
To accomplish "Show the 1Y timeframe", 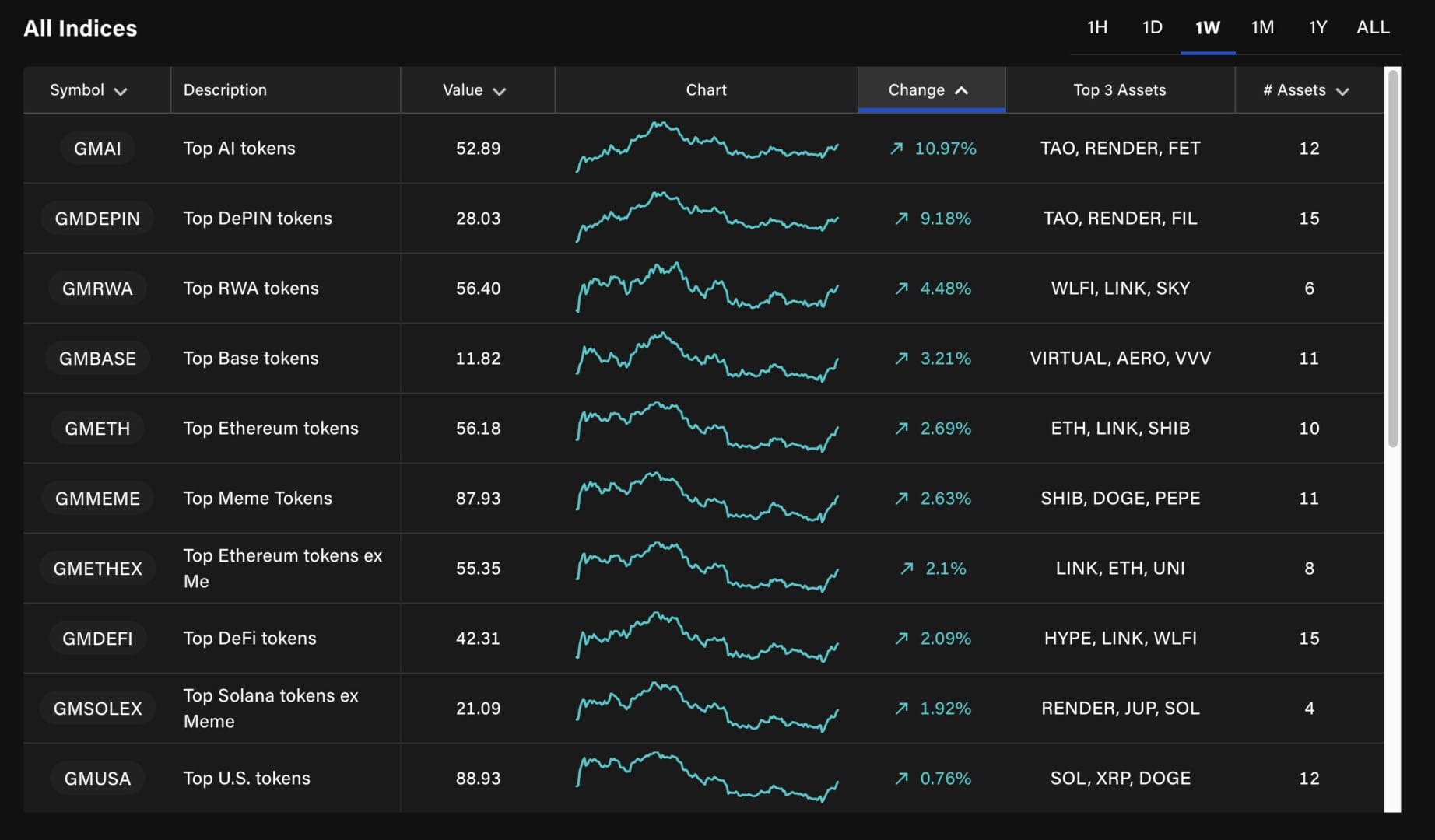I will click(x=1317, y=28).
